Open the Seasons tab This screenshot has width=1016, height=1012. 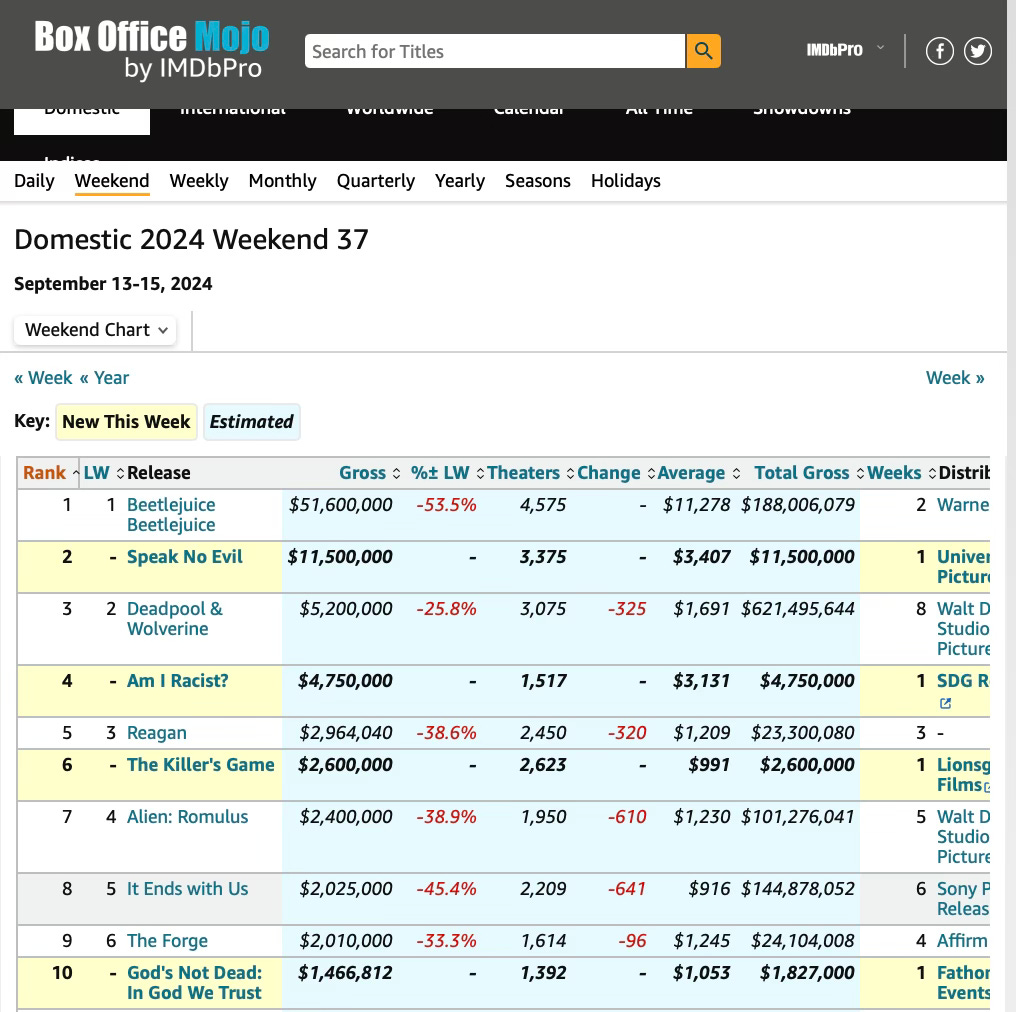(538, 181)
